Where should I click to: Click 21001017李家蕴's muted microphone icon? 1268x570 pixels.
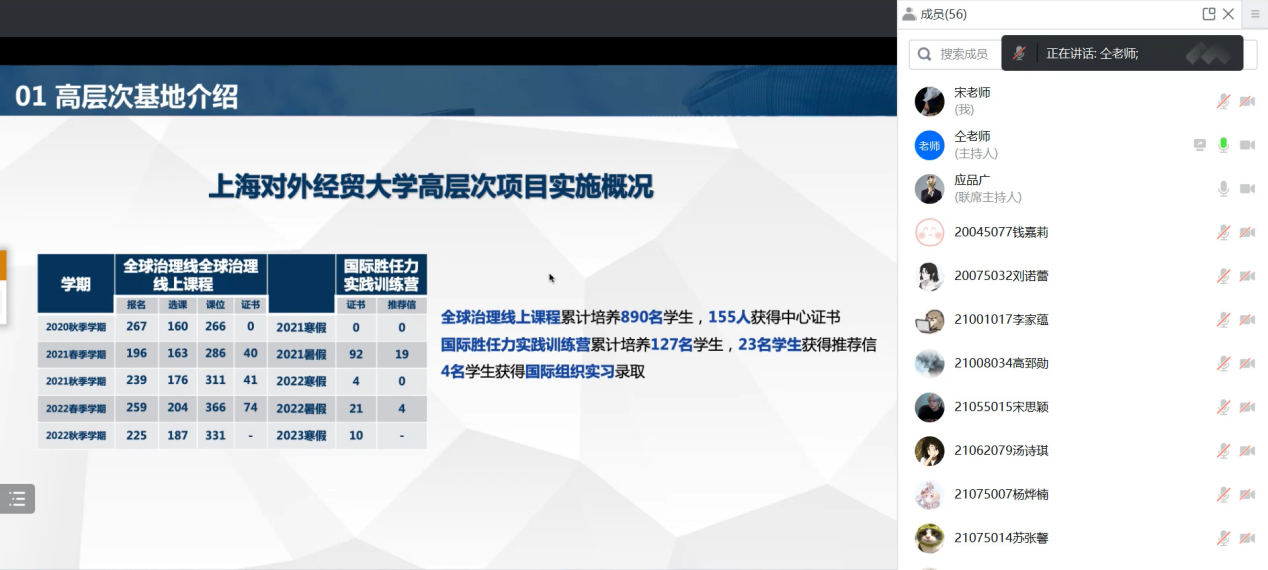[1222, 320]
